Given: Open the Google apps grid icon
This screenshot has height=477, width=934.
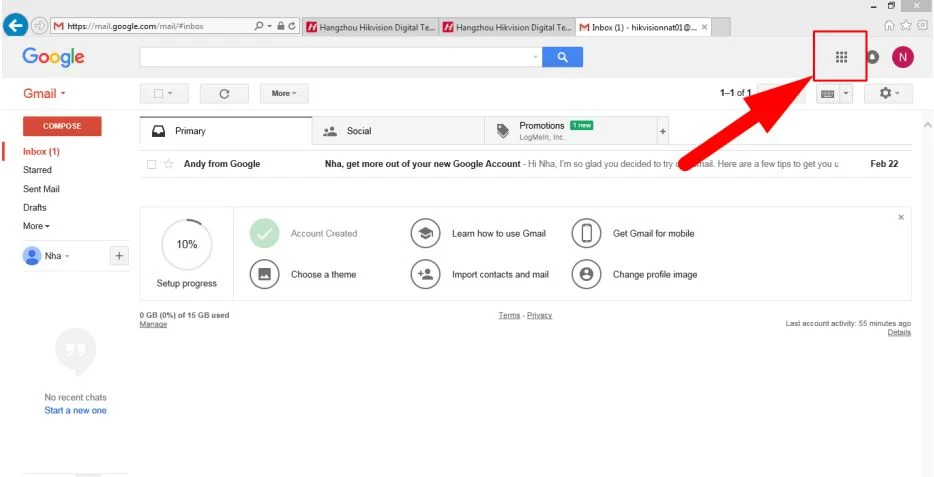Looking at the screenshot, I should 841,57.
